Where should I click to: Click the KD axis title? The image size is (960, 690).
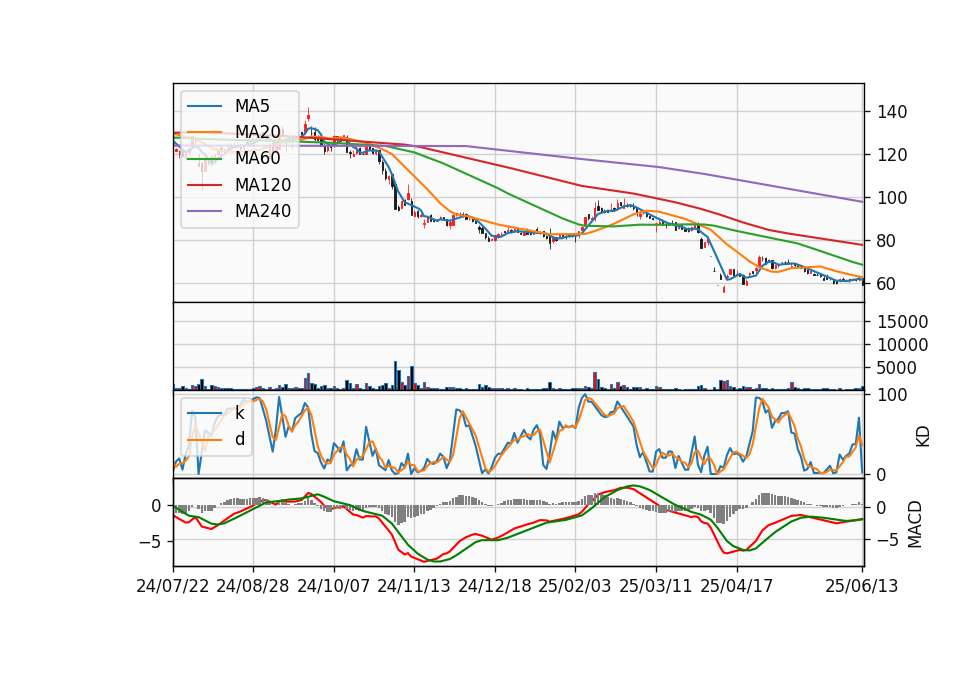923,437
